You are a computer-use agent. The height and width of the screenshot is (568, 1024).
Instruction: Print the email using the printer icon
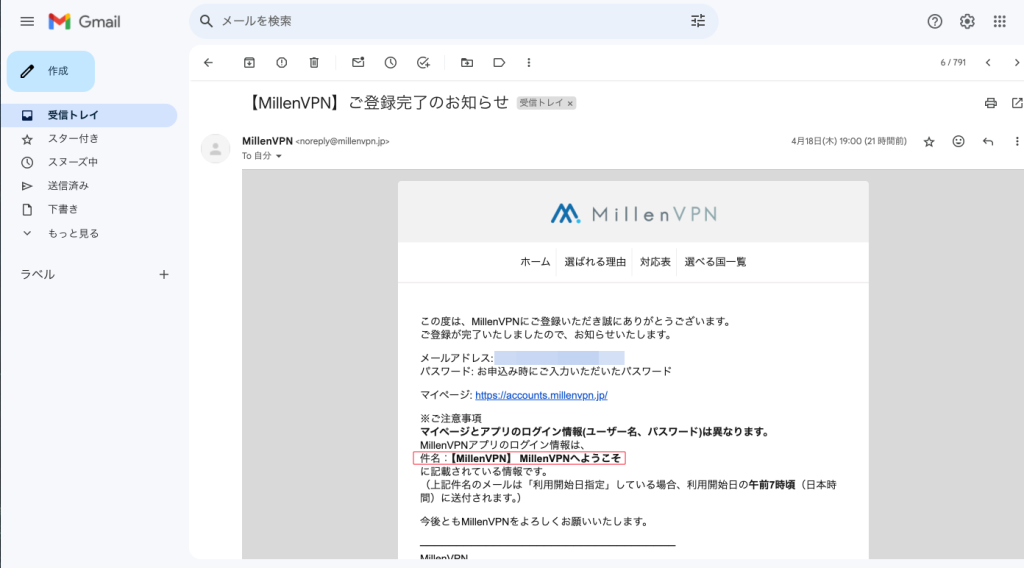tap(990, 103)
